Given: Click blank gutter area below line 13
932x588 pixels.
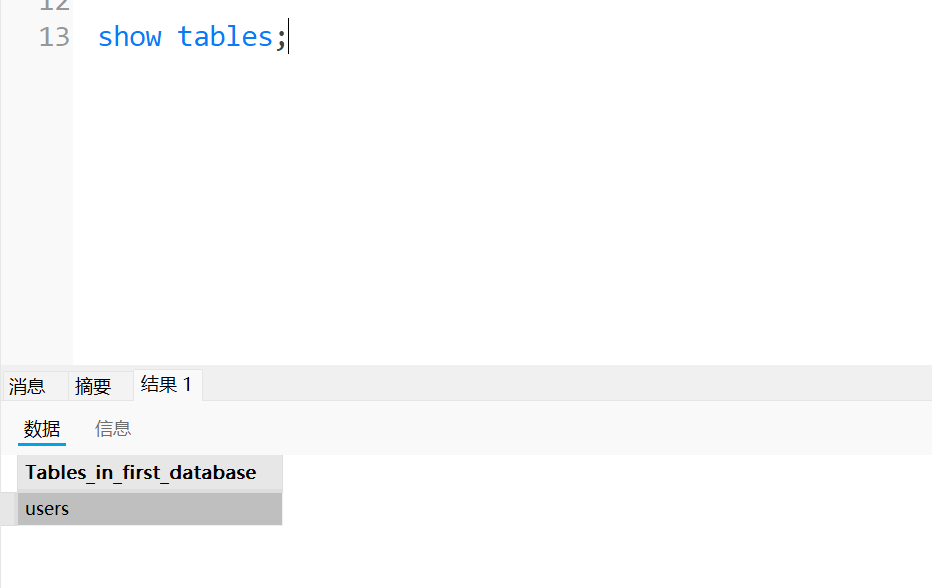Looking at the screenshot, I should pyautogui.click(x=37, y=200).
